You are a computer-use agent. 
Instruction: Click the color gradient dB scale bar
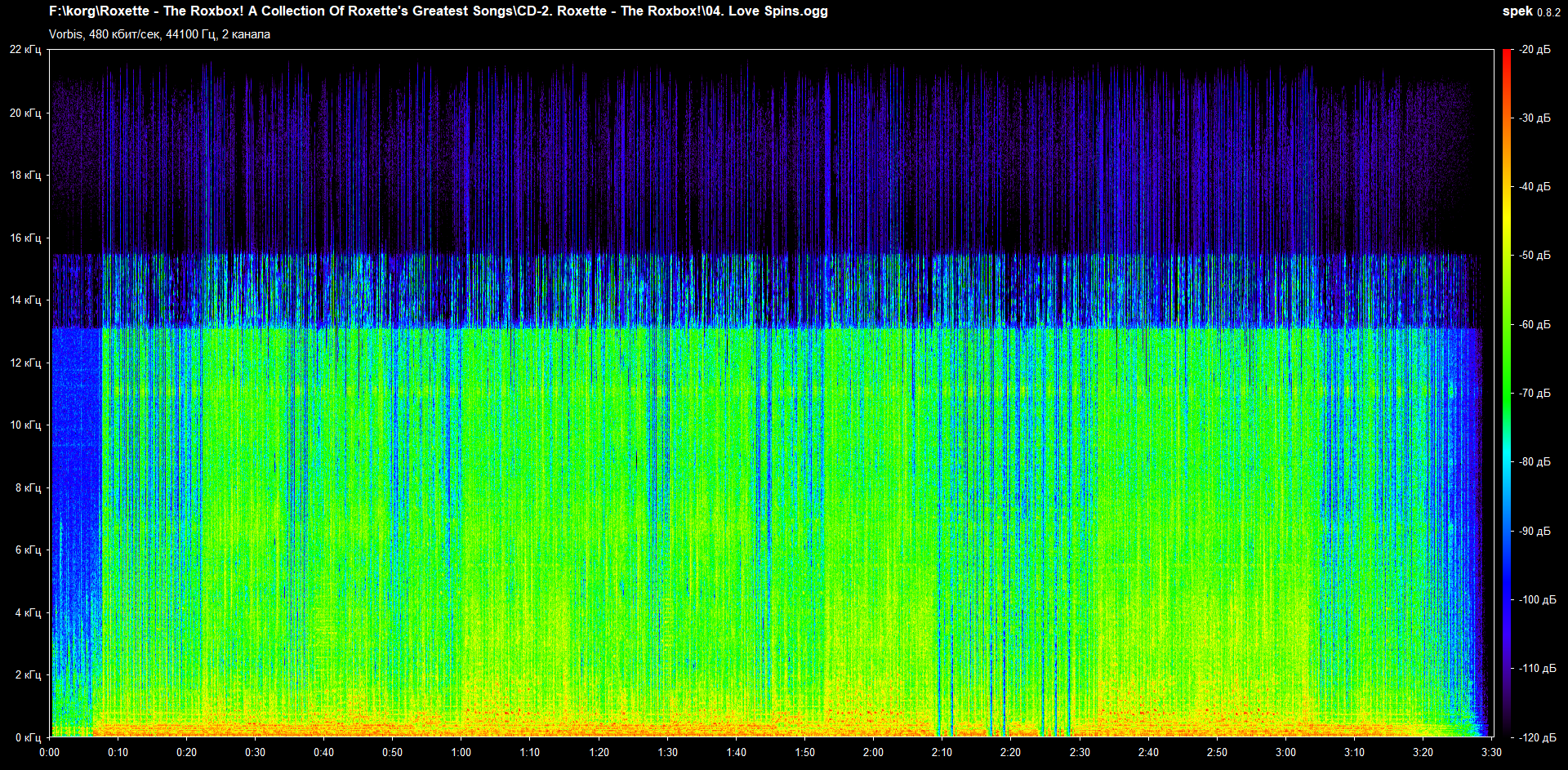click(x=1507, y=392)
